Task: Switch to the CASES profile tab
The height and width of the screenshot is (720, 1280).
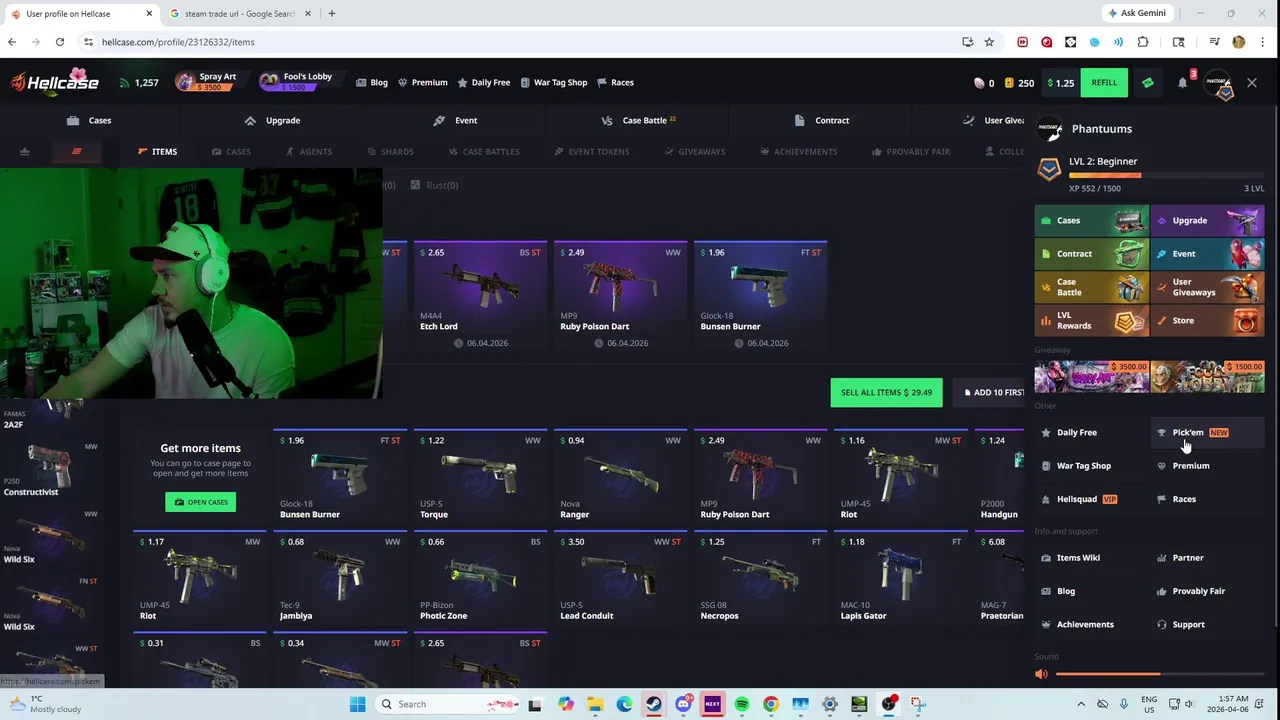Action: (231, 152)
